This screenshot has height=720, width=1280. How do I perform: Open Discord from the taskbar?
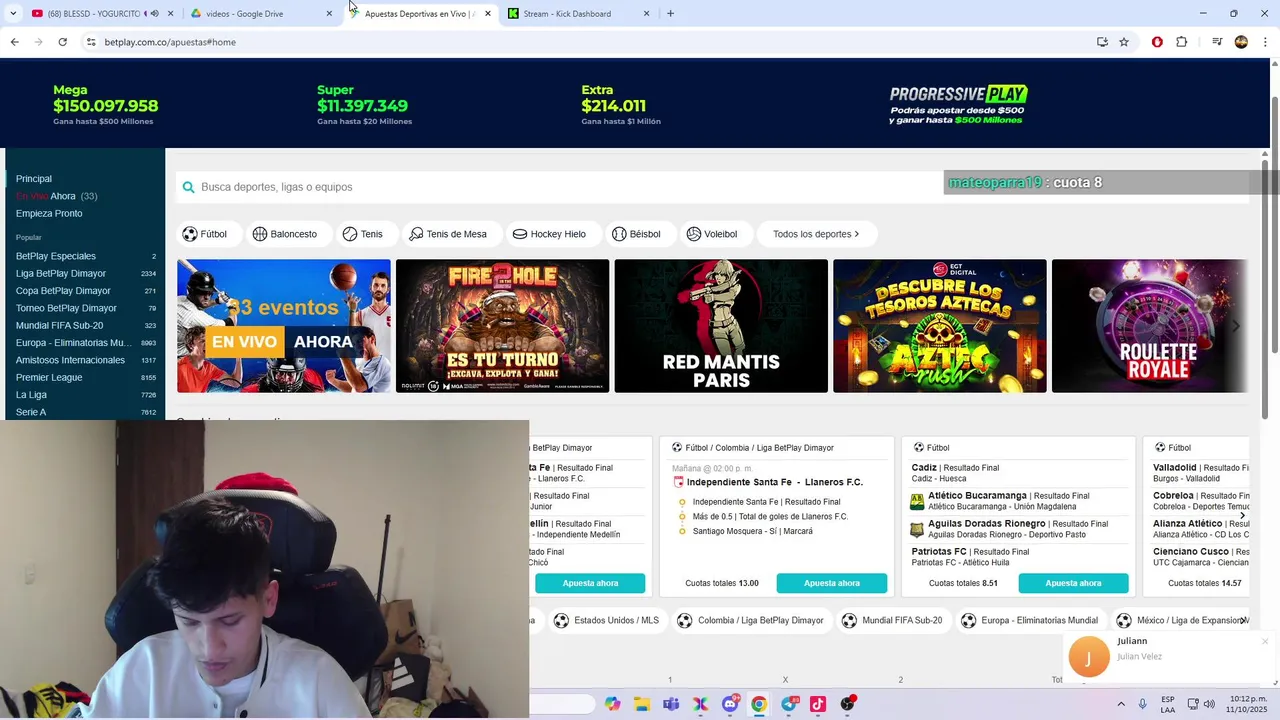click(730, 704)
